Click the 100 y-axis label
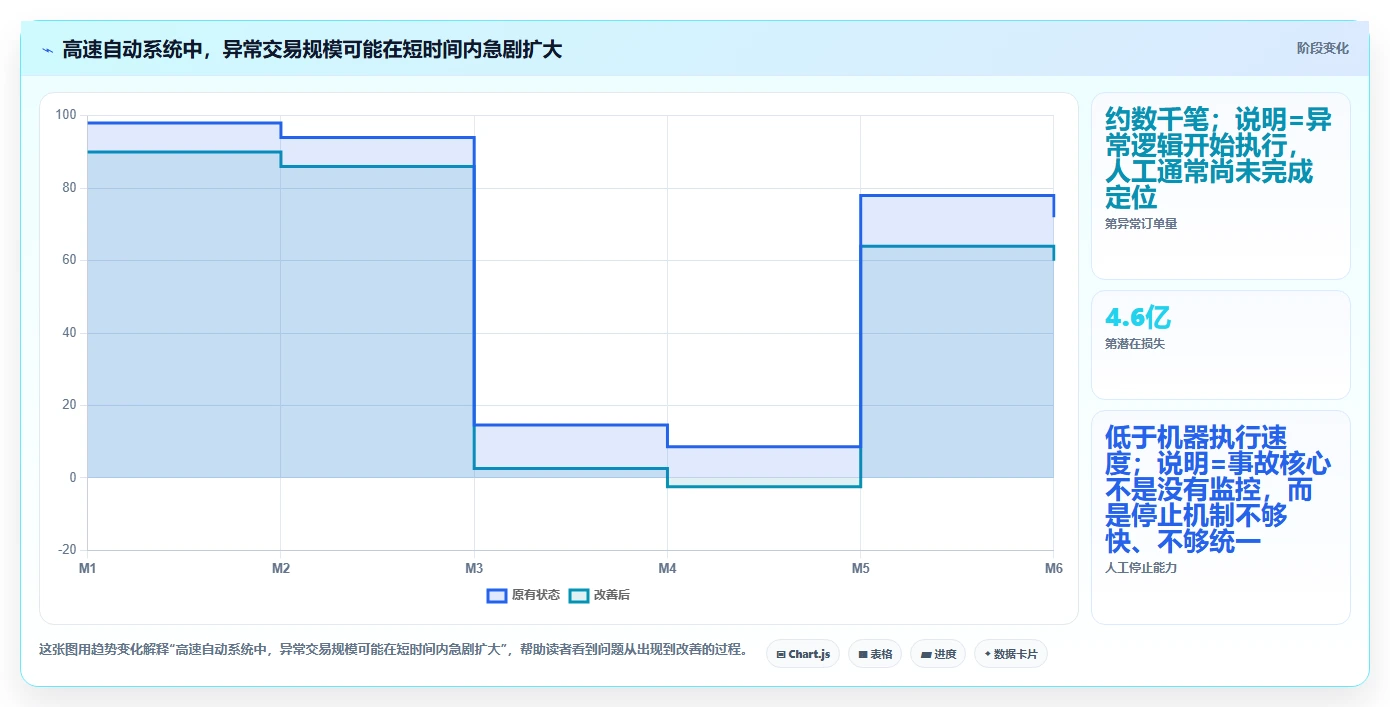The image size is (1390, 707). click(66, 115)
